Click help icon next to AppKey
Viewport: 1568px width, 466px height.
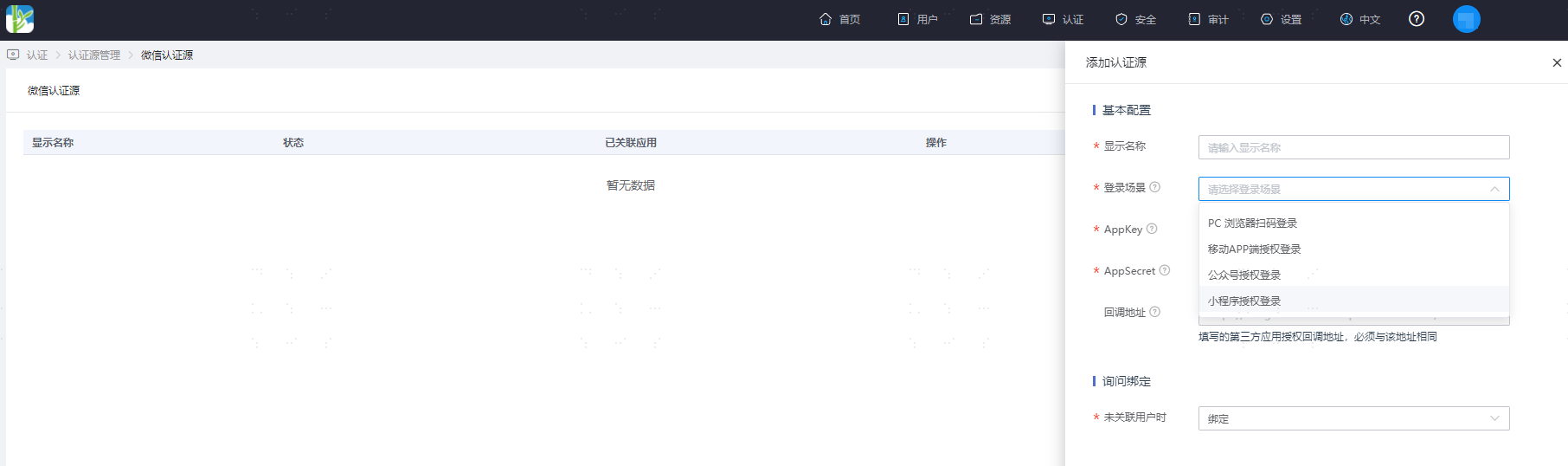(x=1152, y=229)
